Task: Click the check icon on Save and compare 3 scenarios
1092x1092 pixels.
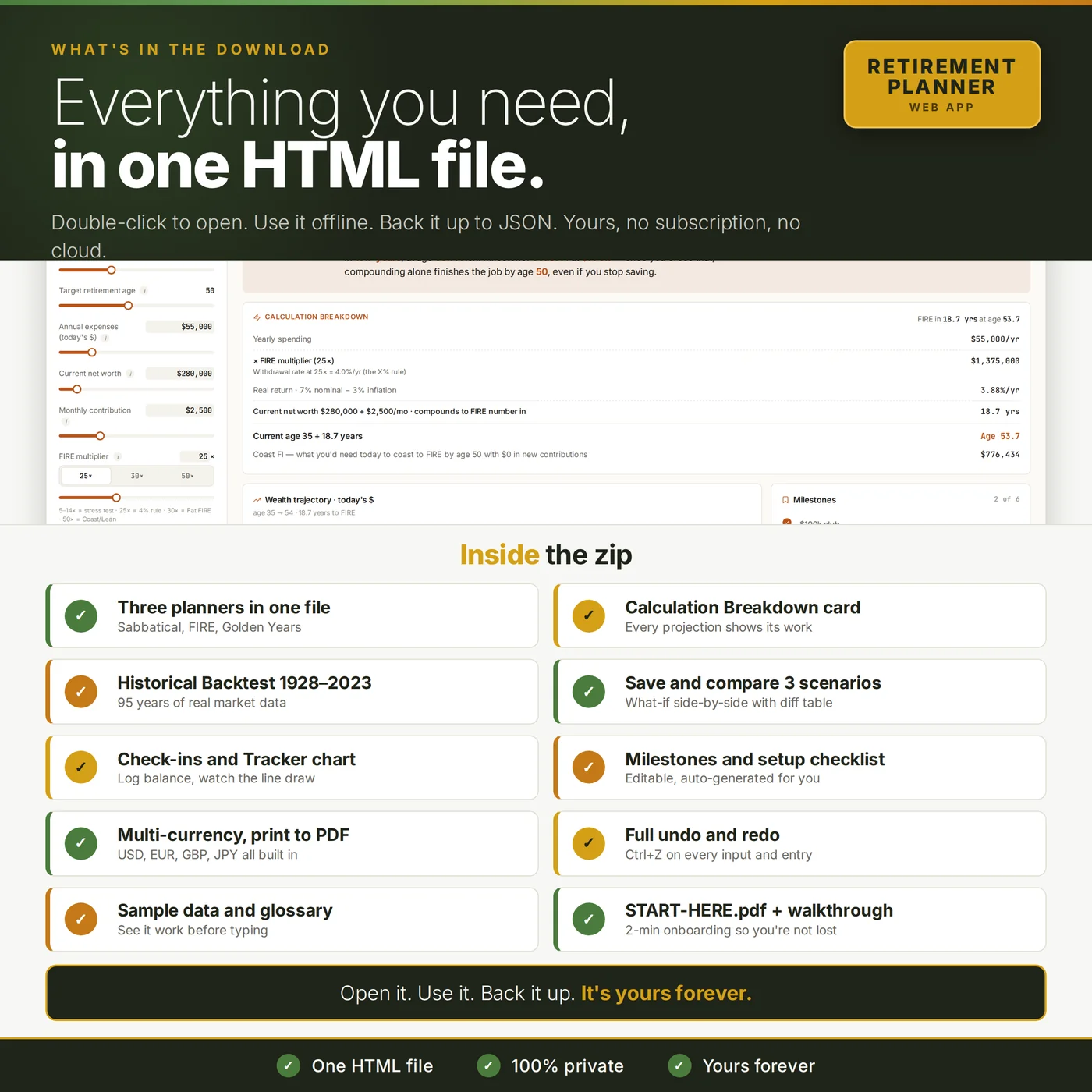Action: (589, 691)
